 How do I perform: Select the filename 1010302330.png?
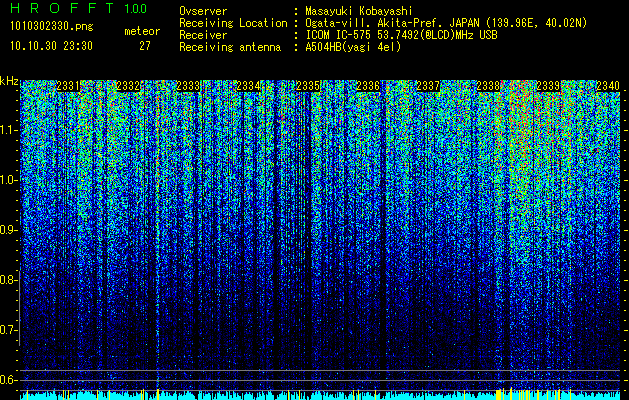(52, 27)
